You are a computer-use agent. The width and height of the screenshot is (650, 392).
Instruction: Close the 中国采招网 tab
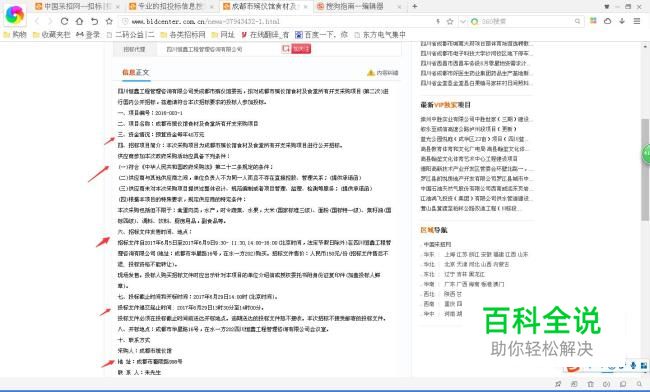click(x=117, y=7)
